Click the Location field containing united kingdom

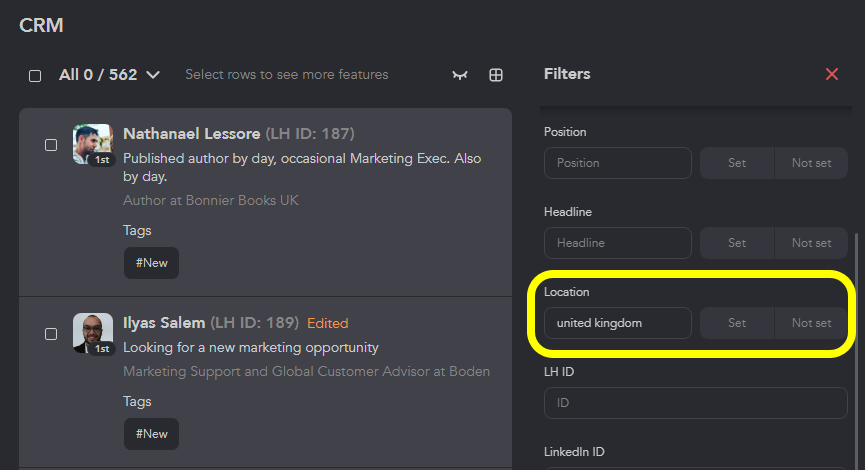618,323
